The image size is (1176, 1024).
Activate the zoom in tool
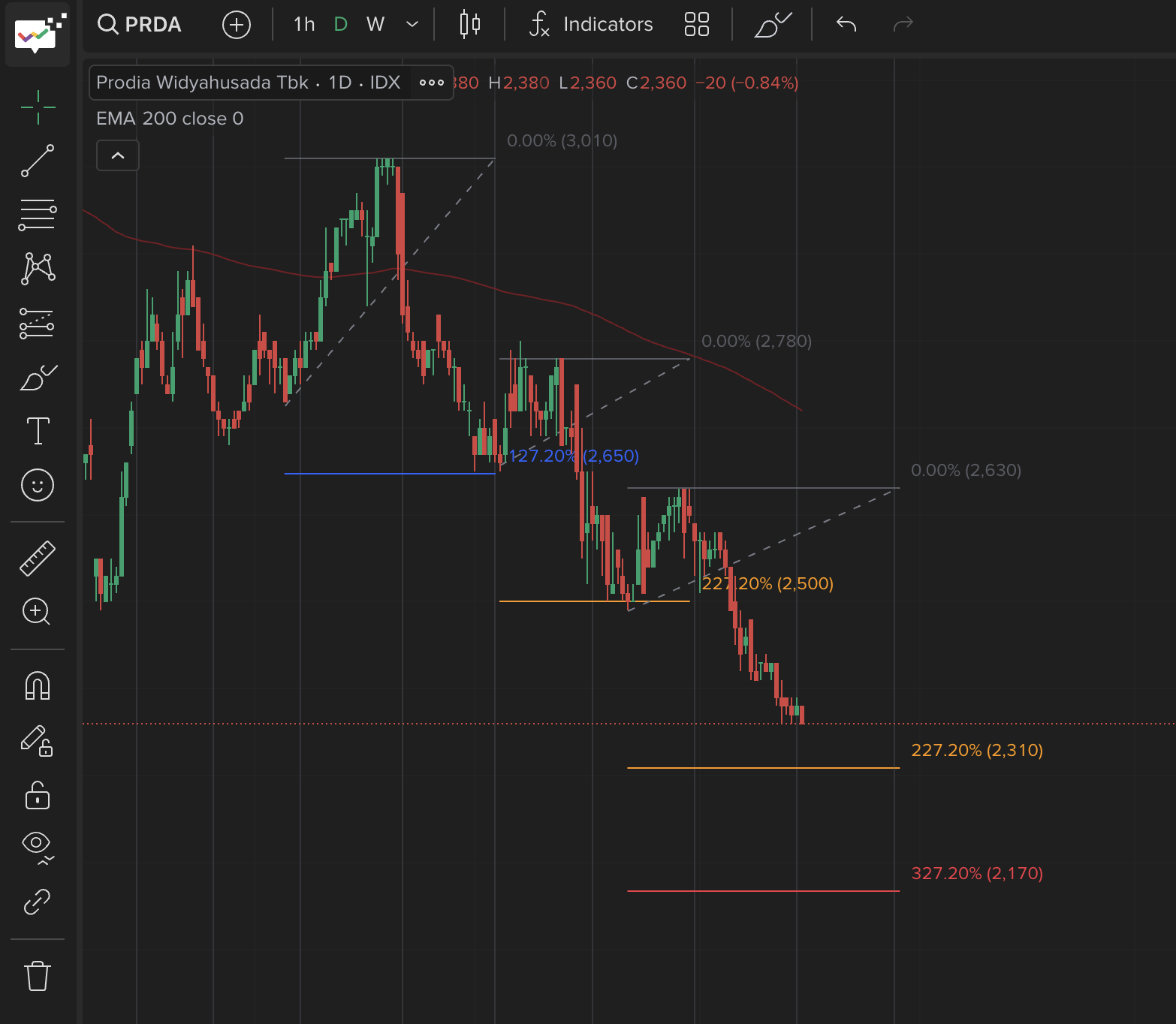38,612
